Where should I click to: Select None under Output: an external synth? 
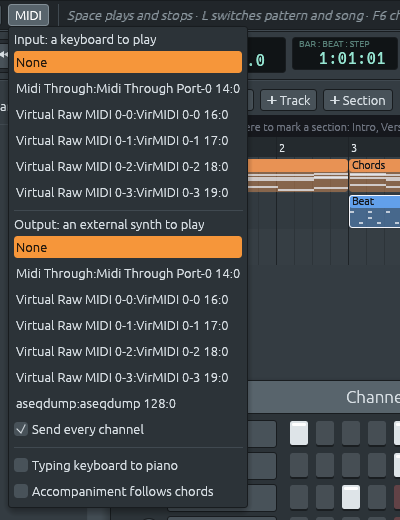[x=128, y=247]
